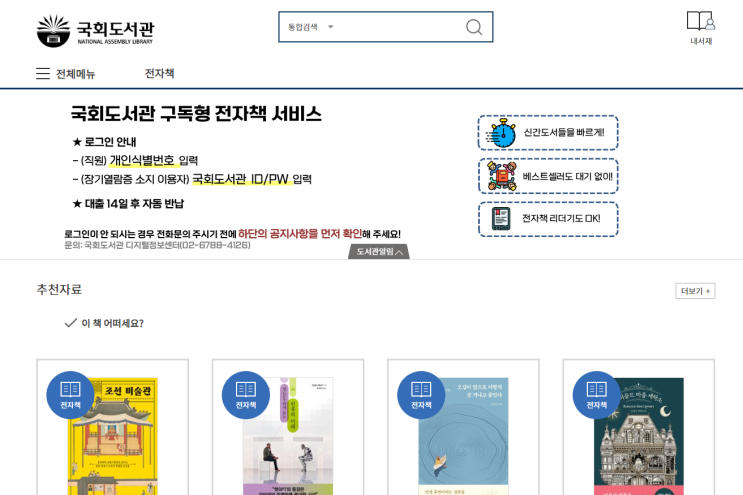This screenshot has height=495, width=743.
Task: Open the dark green mansion book cover
Action: tap(639, 436)
